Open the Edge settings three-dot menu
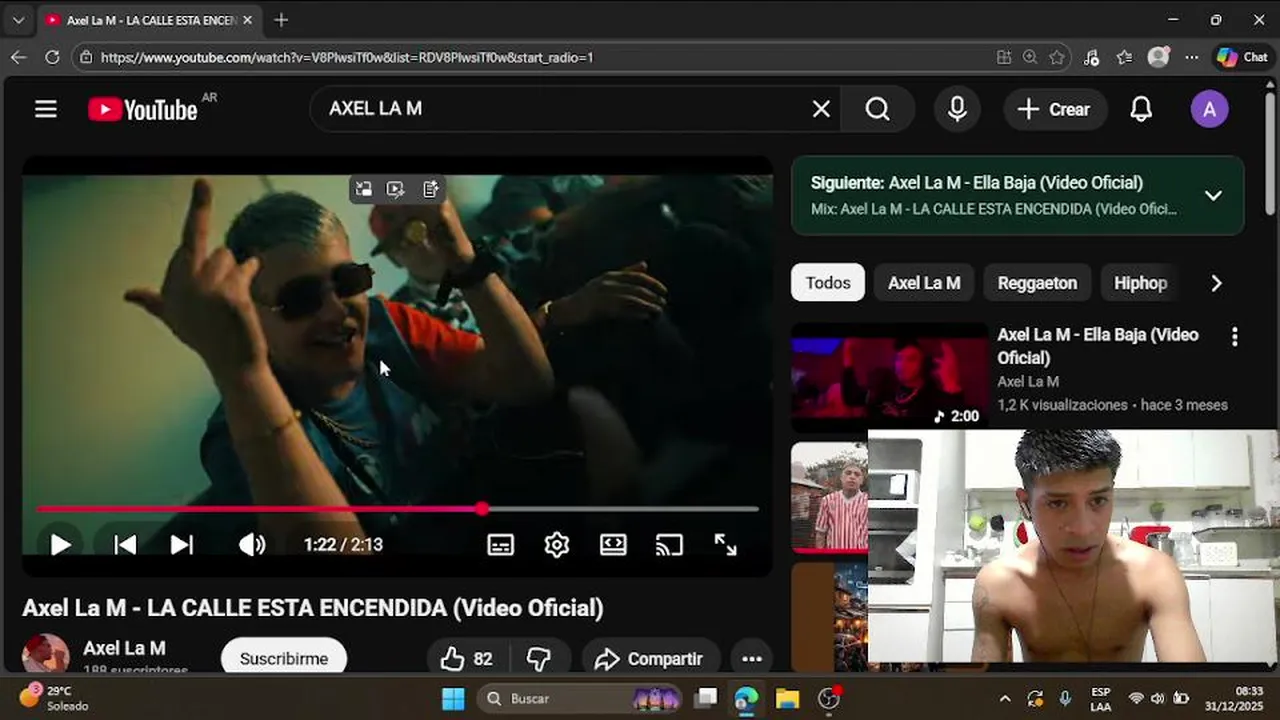 (1191, 57)
